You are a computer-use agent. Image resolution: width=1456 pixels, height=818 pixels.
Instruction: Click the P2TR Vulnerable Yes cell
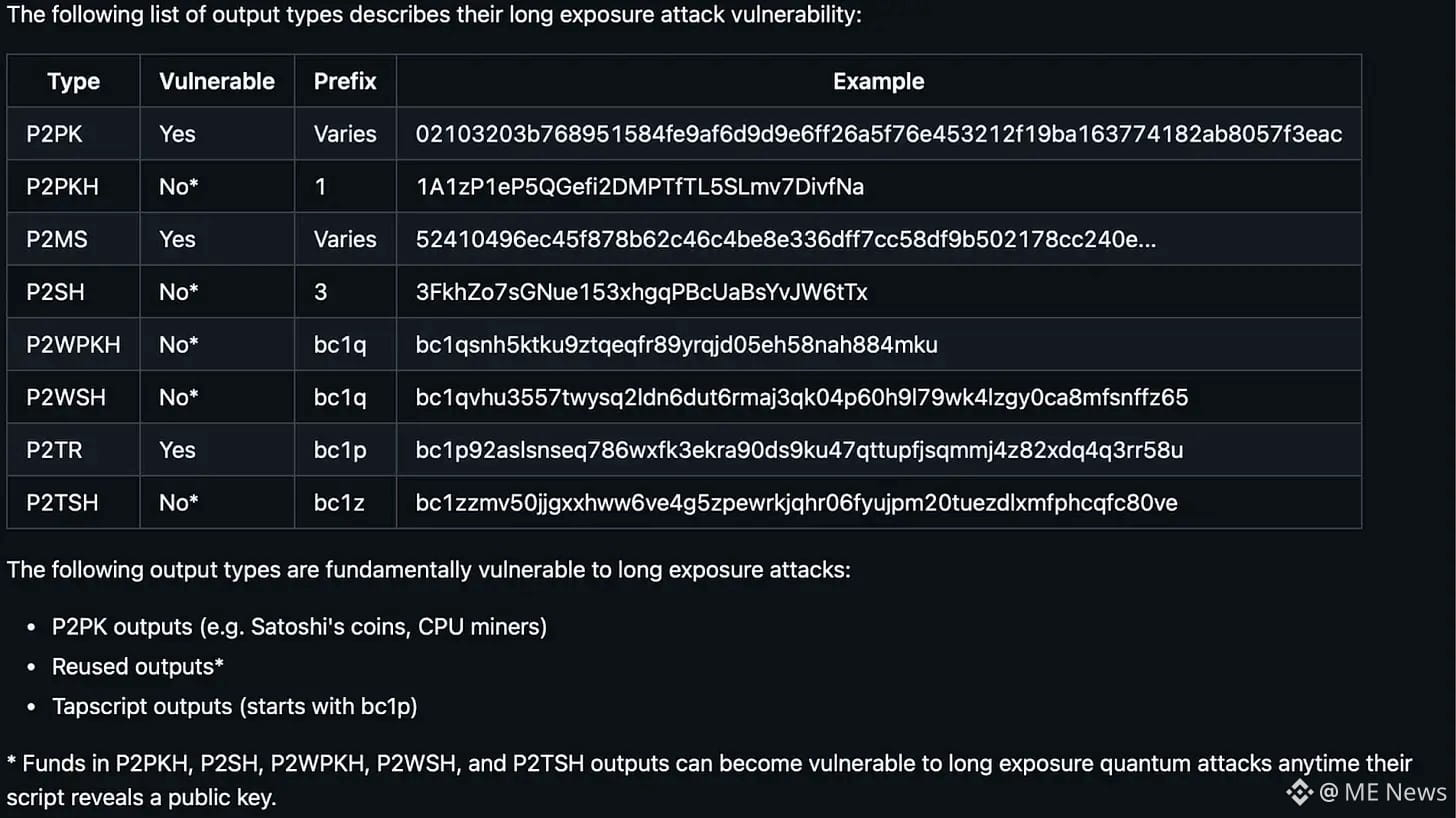[217, 450]
